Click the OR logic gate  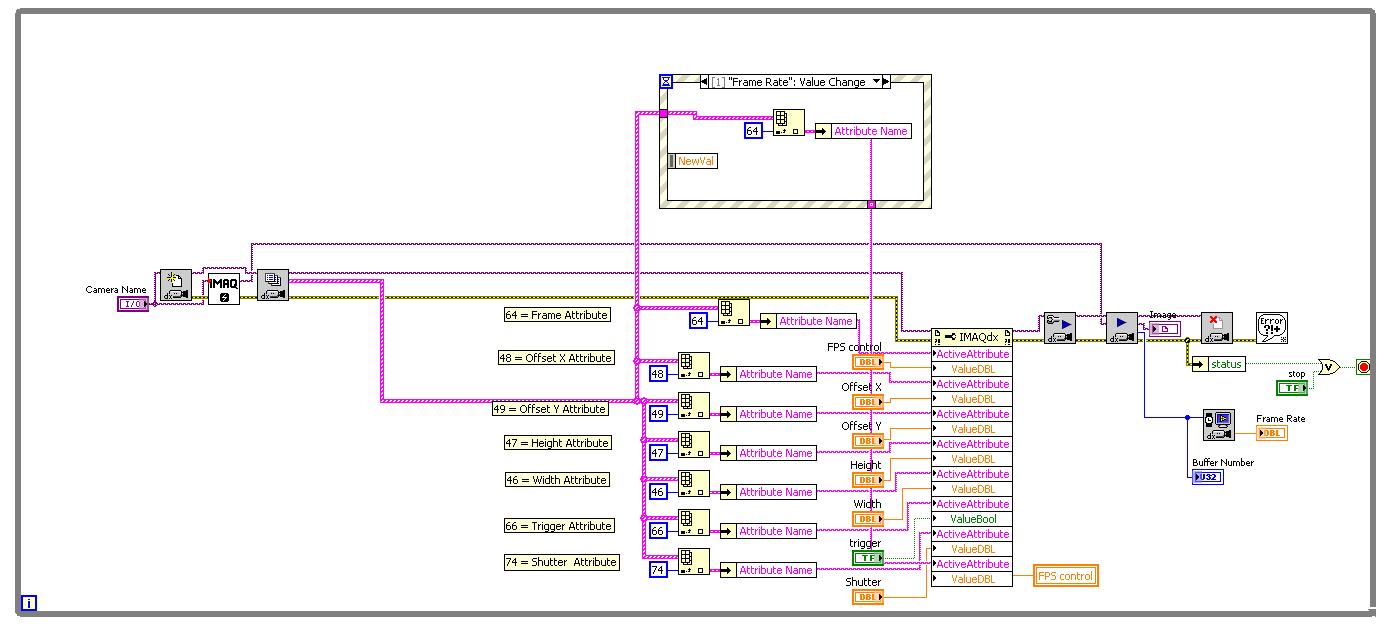(x=1329, y=367)
